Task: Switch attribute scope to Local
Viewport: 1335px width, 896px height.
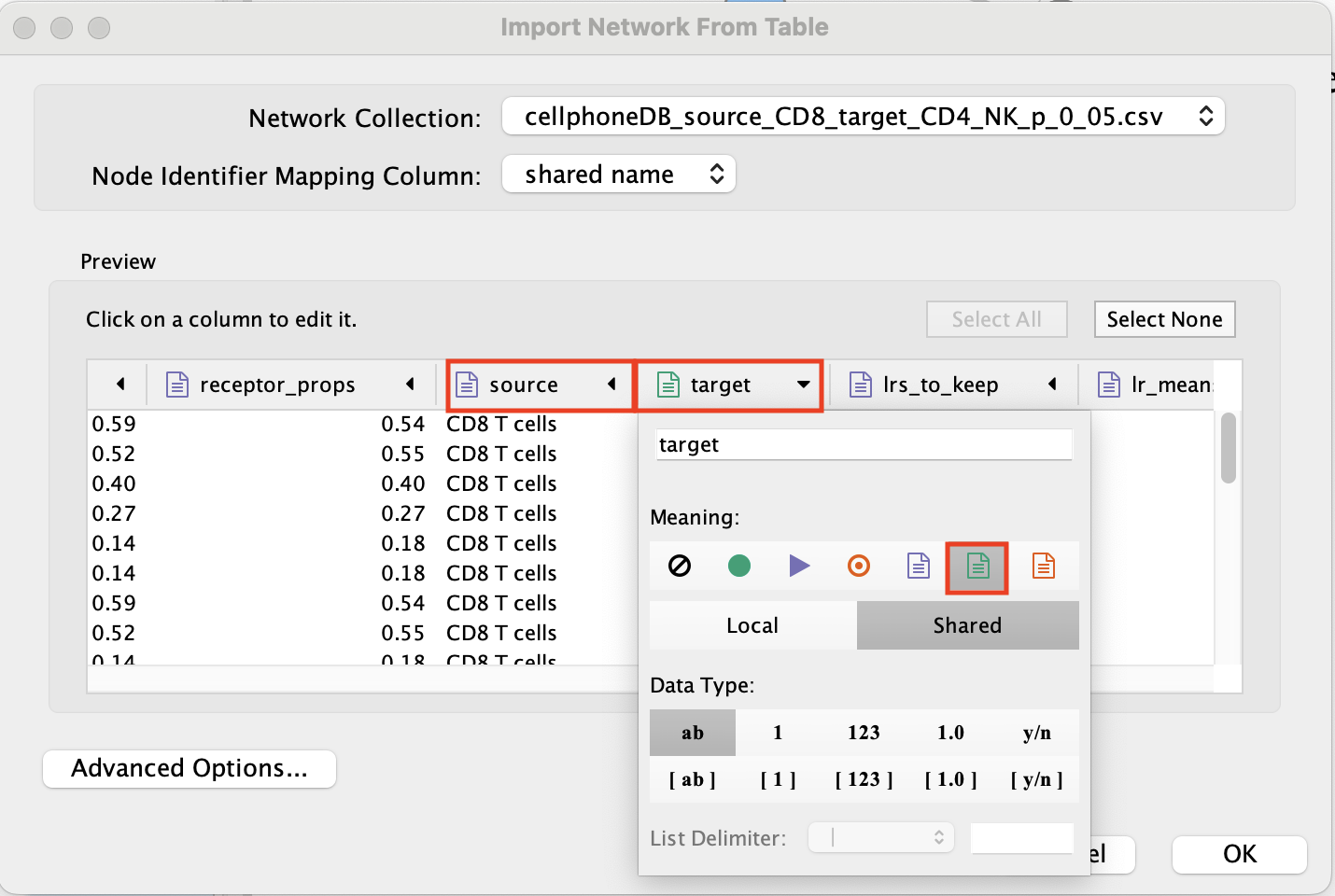Action: click(x=752, y=625)
